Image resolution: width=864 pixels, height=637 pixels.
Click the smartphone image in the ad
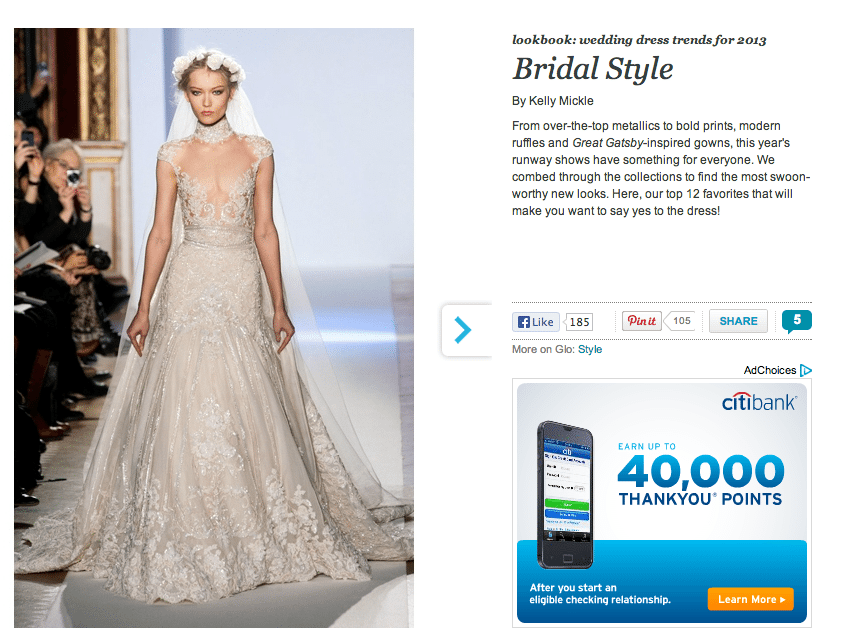click(x=565, y=495)
